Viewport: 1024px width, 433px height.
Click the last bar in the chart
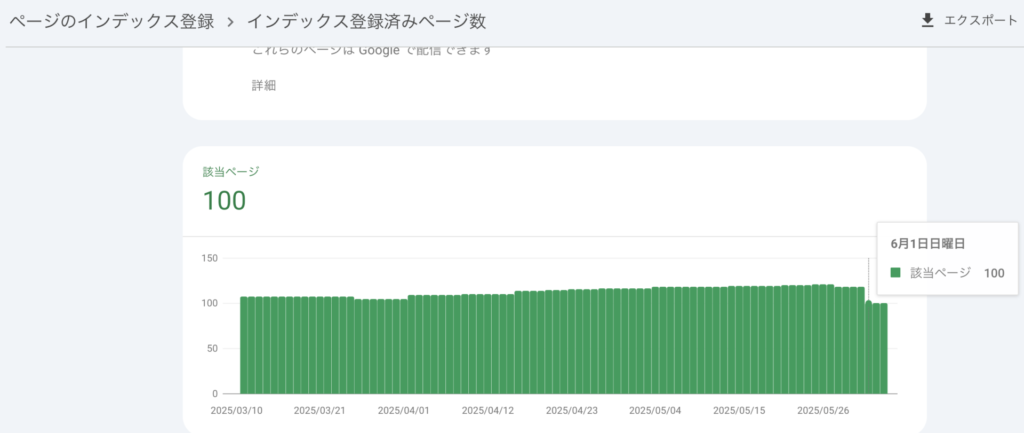(884, 349)
